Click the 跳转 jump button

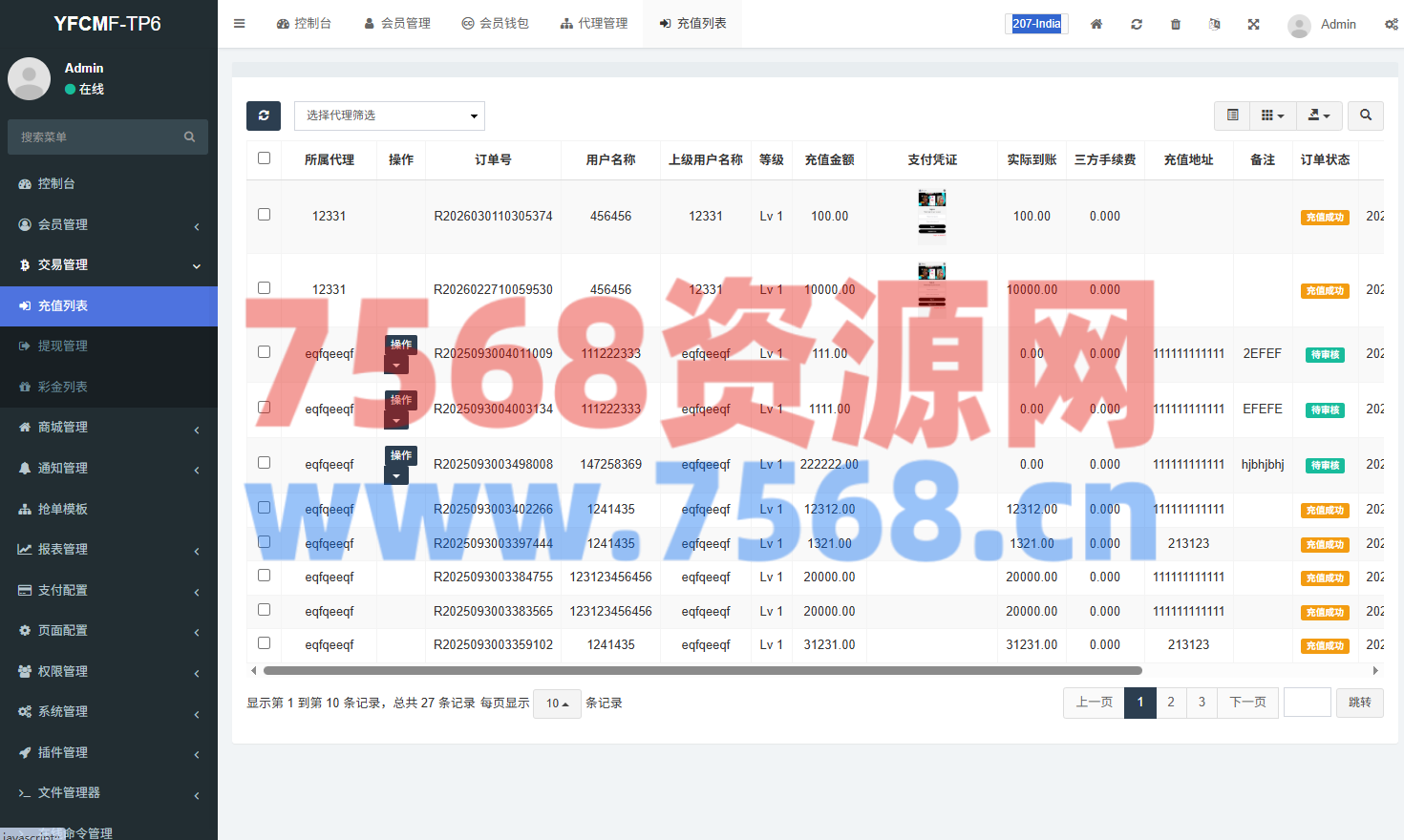(x=1359, y=703)
